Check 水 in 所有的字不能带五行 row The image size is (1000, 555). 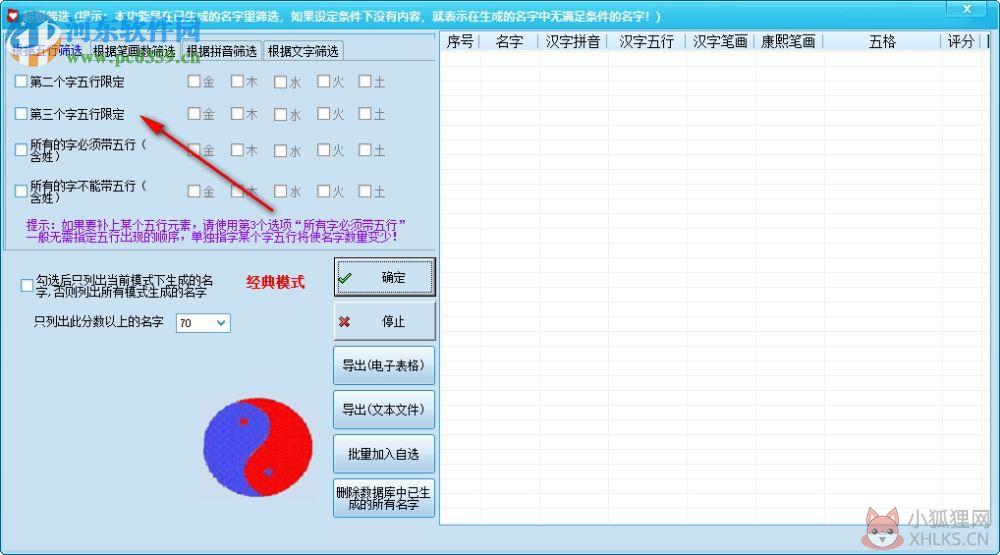281,191
